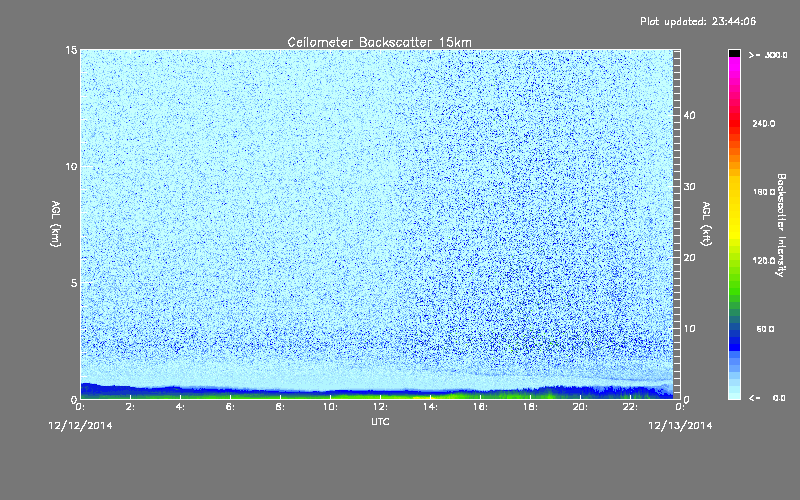800x500 pixels.
Task: Click the '>= 300.0' colorbar maximum label
Action: (x=768, y=55)
